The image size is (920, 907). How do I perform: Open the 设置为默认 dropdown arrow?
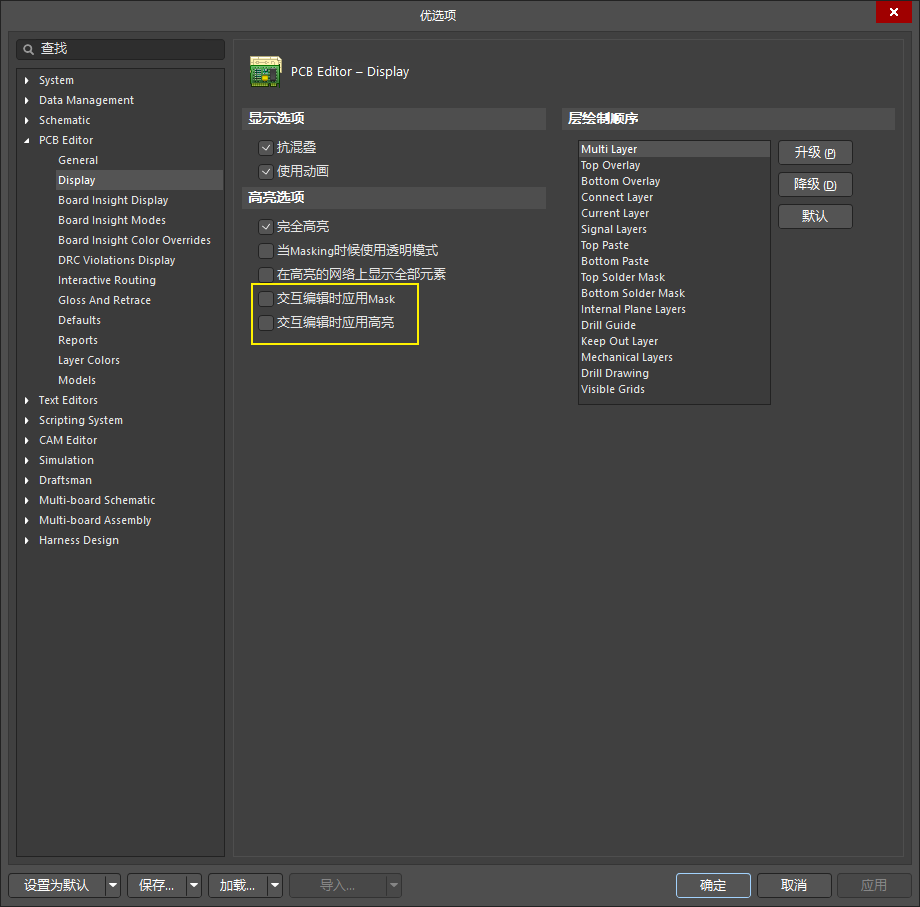112,885
